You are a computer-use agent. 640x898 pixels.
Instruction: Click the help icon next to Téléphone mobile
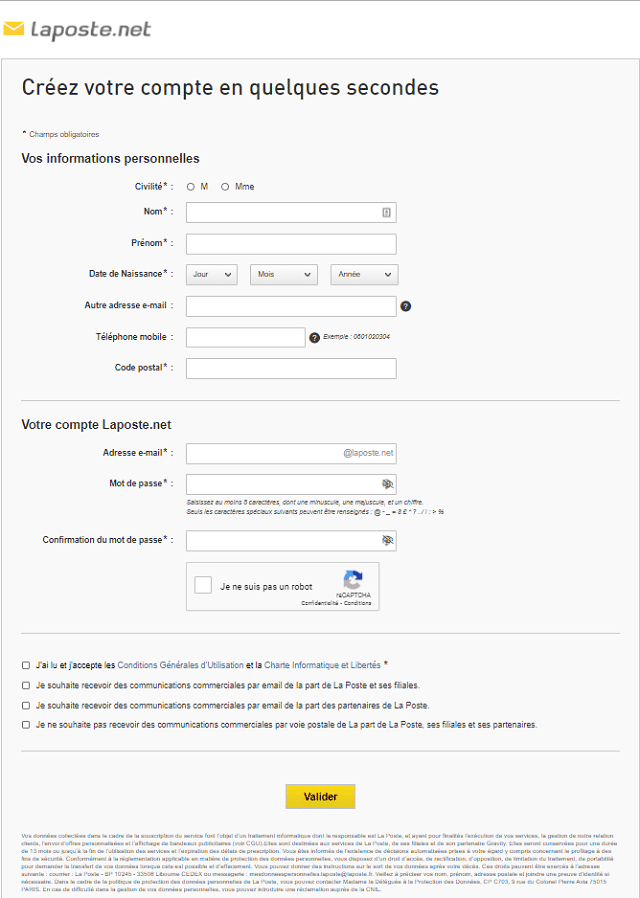coord(316,337)
